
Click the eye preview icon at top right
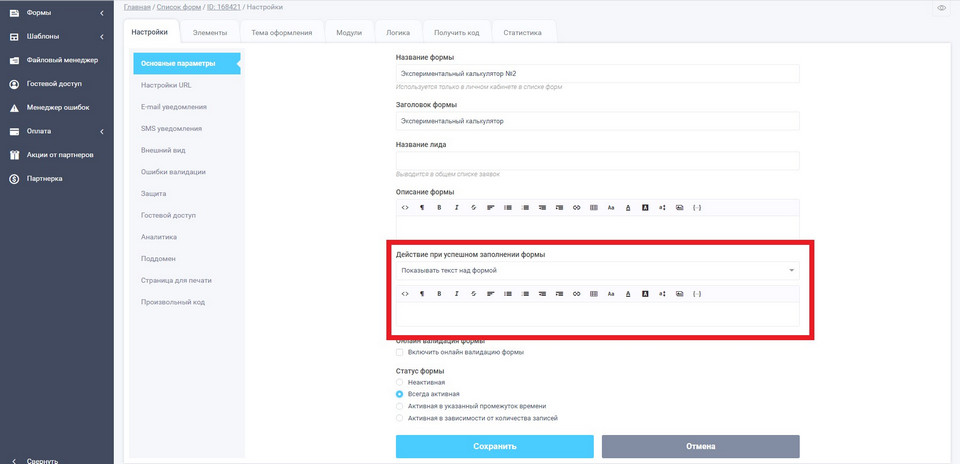tap(942, 8)
